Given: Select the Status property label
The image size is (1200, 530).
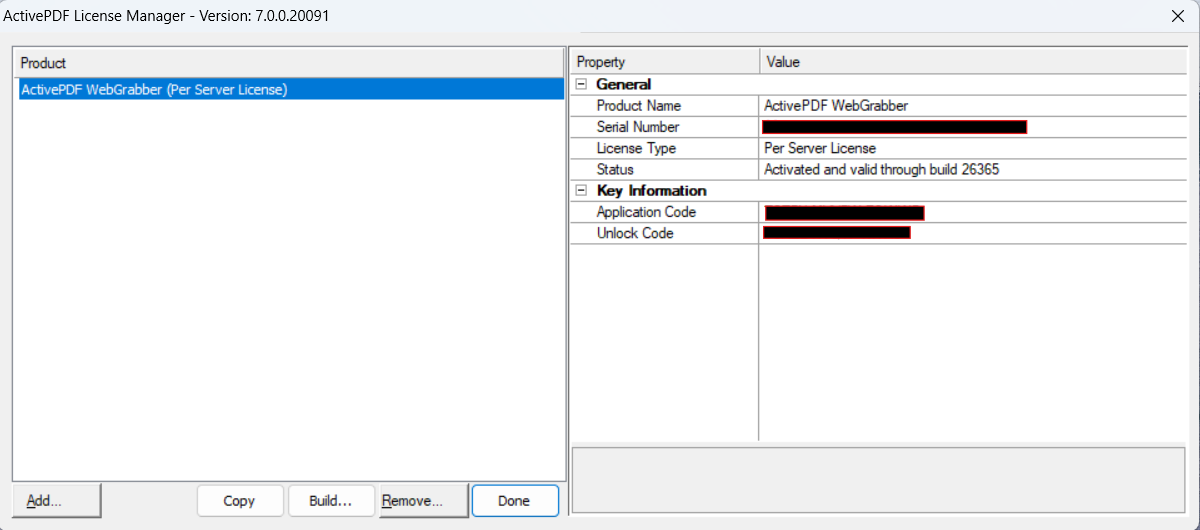Looking at the screenshot, I should click(x=615, y=170).
